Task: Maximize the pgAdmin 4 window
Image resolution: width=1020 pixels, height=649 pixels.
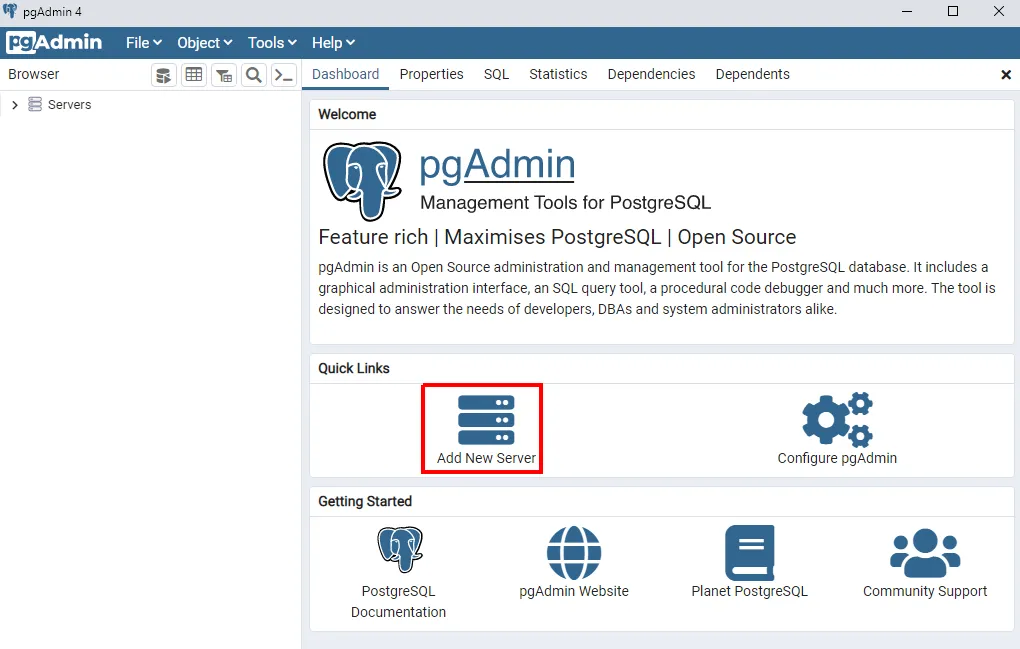Action: (953, 11)
